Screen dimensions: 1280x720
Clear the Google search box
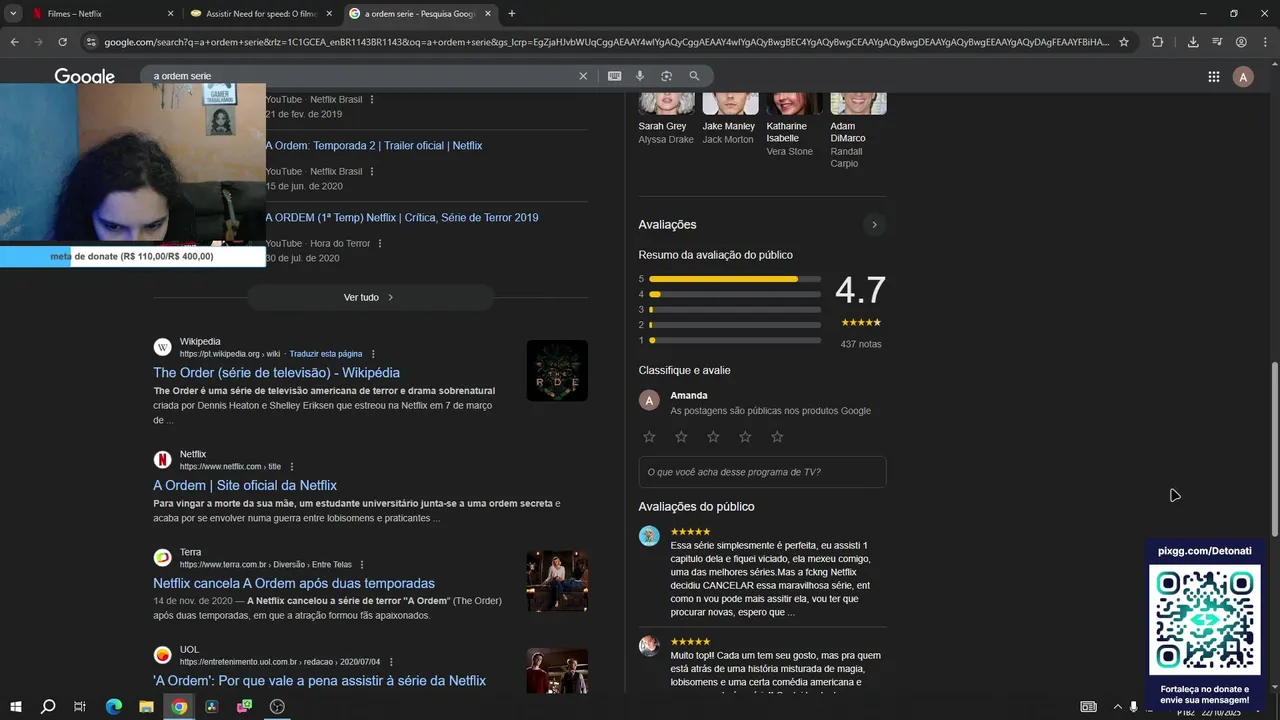point(583,76)
